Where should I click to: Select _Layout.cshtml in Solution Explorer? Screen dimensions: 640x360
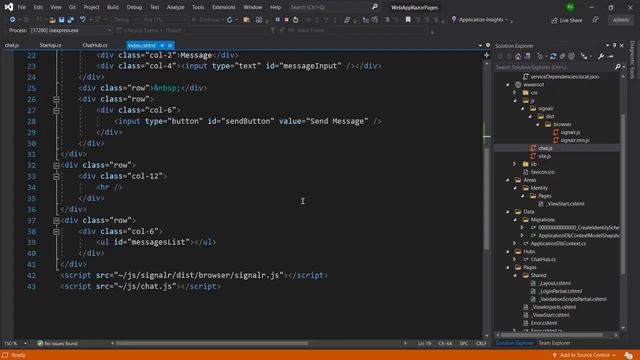click(554, 283)
